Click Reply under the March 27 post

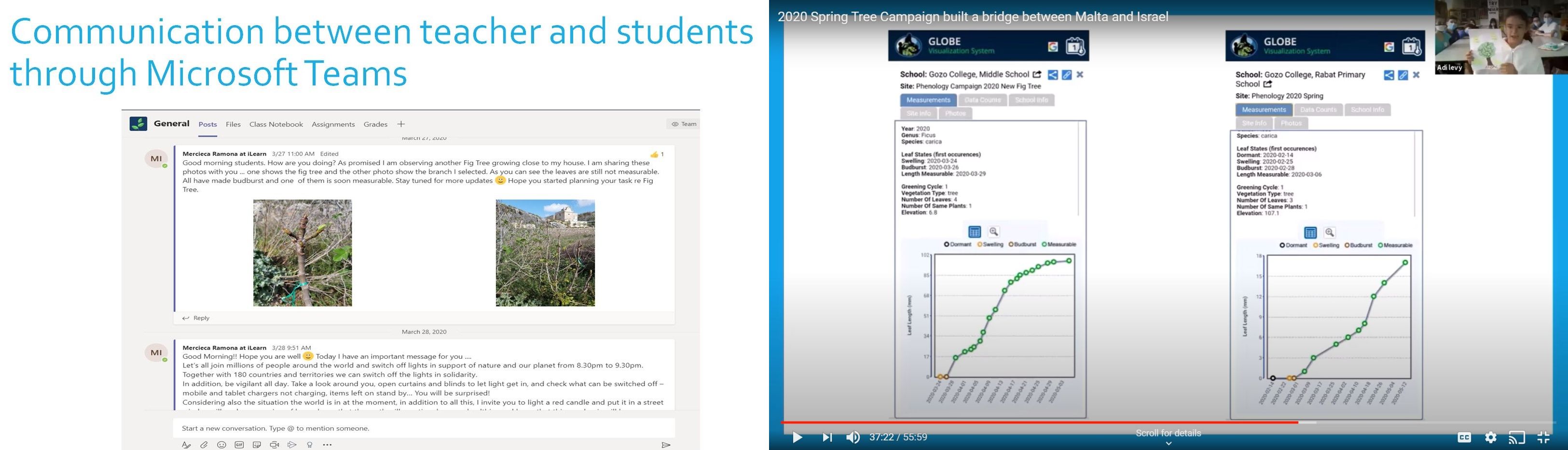[196, 318]
